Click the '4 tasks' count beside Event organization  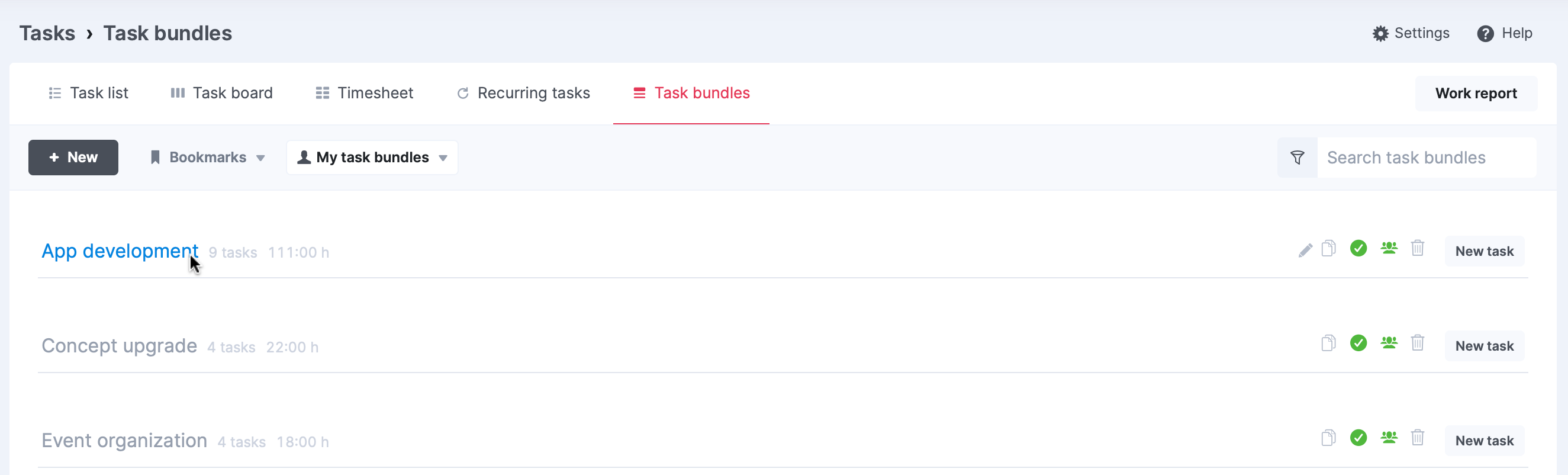[242, 442]
